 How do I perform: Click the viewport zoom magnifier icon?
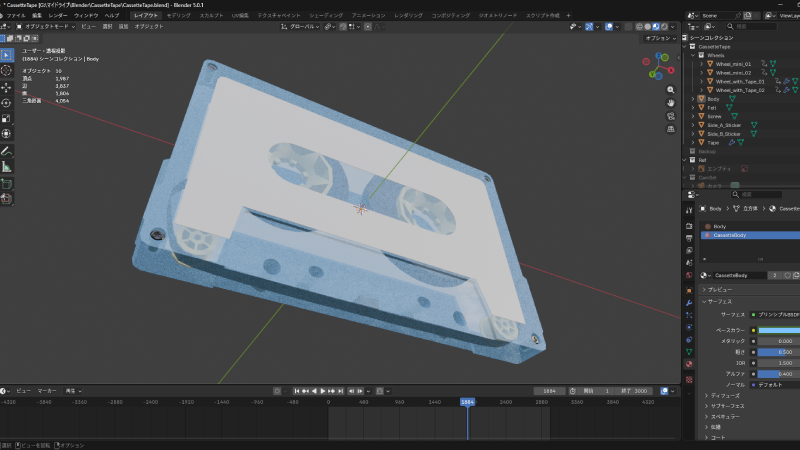(x=671, y=89)
